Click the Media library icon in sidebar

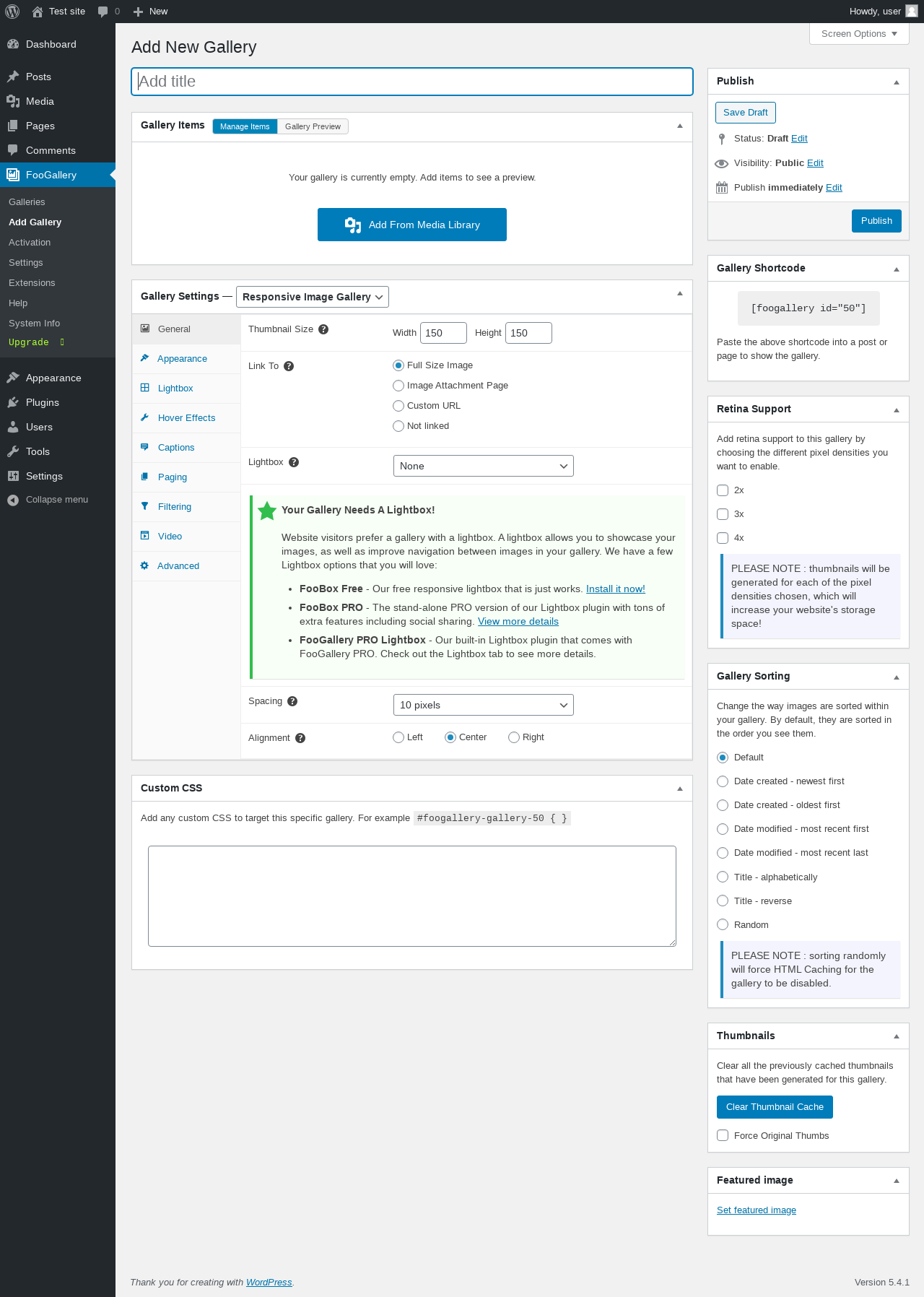13,101
